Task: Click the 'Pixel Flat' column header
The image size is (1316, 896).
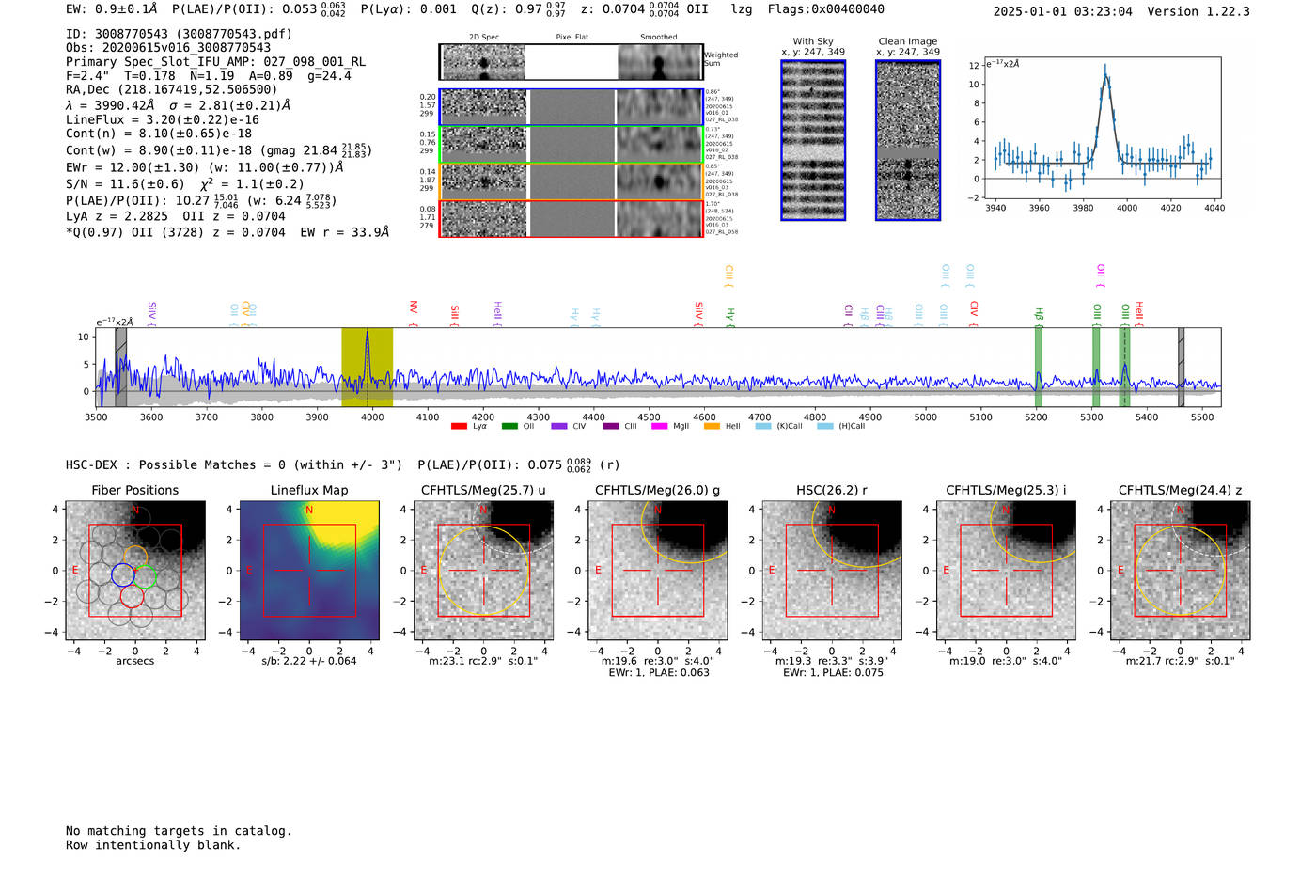Action: pos(572,37)
